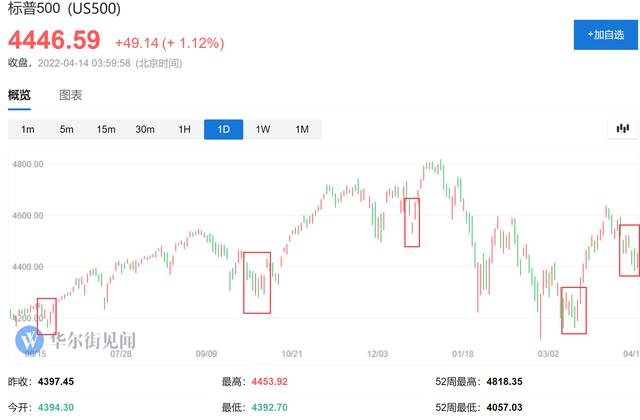Select the active 1D interval

(224, 129)
